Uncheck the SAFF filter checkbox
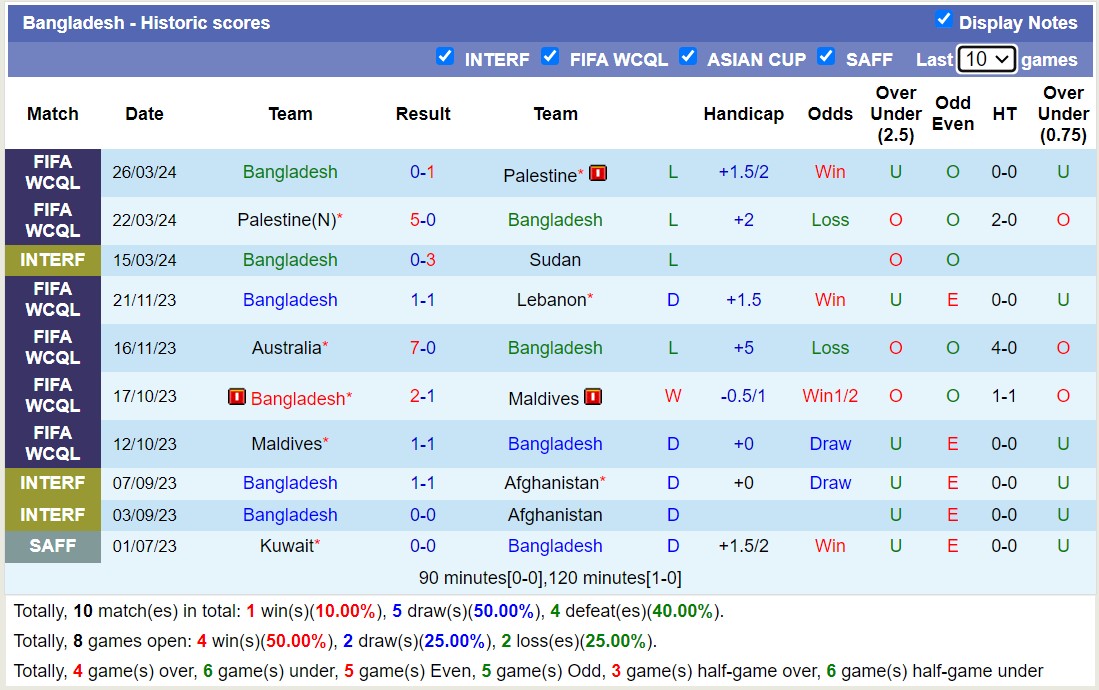The height and width of the screenshot is (690, 1099). pyautogui.click(x=826, y=57)
